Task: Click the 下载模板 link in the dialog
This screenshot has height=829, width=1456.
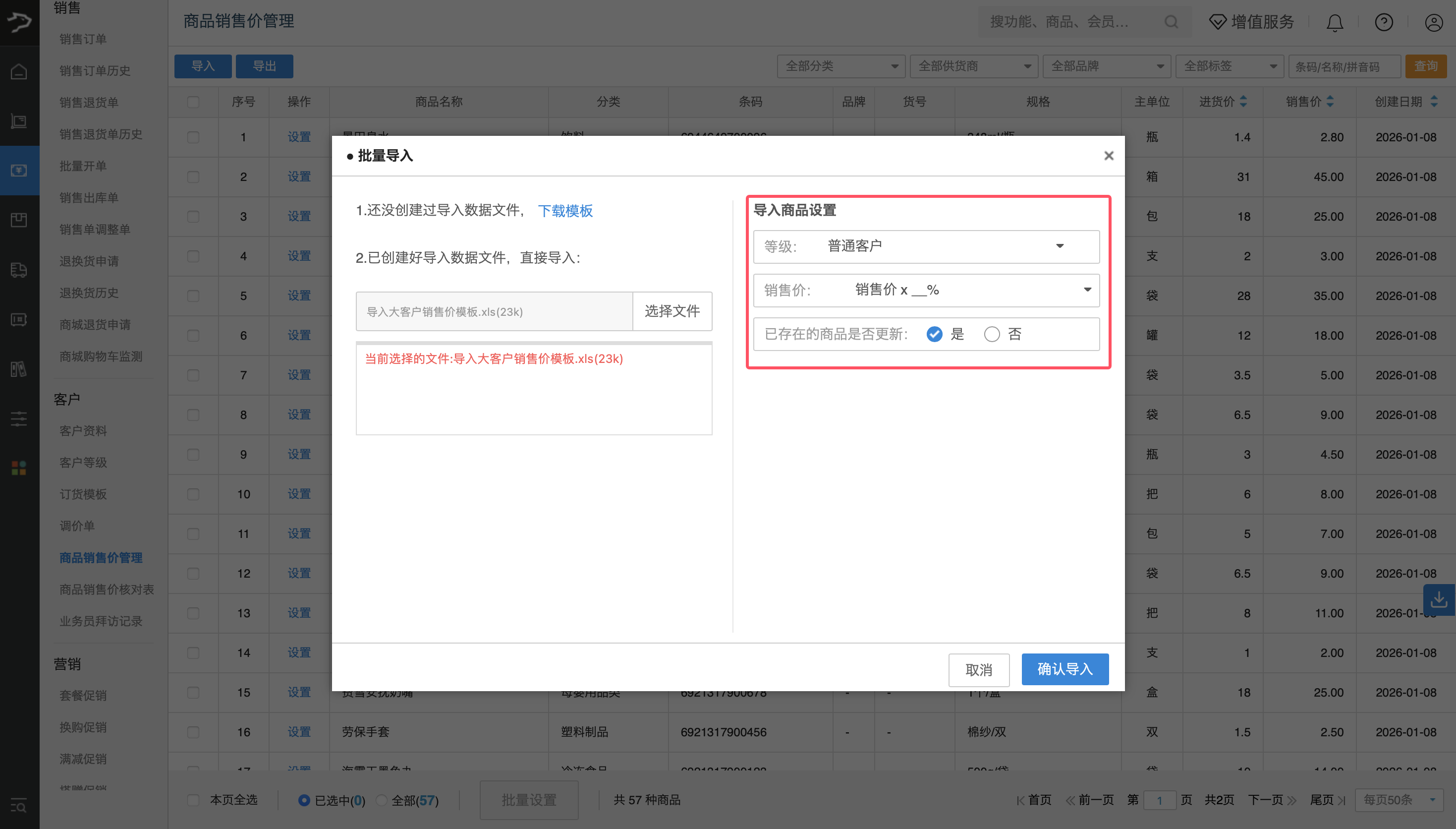Action: [565, 211]
